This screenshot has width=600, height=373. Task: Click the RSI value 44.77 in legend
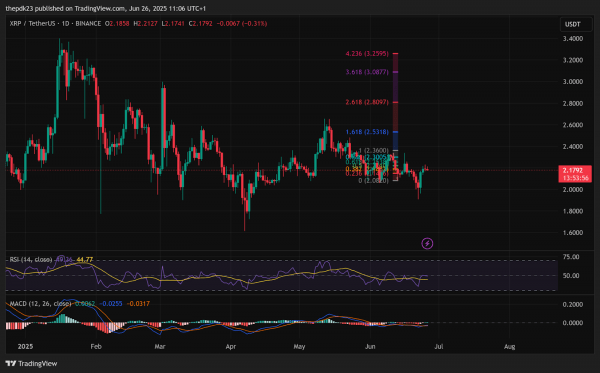point(85,260)
